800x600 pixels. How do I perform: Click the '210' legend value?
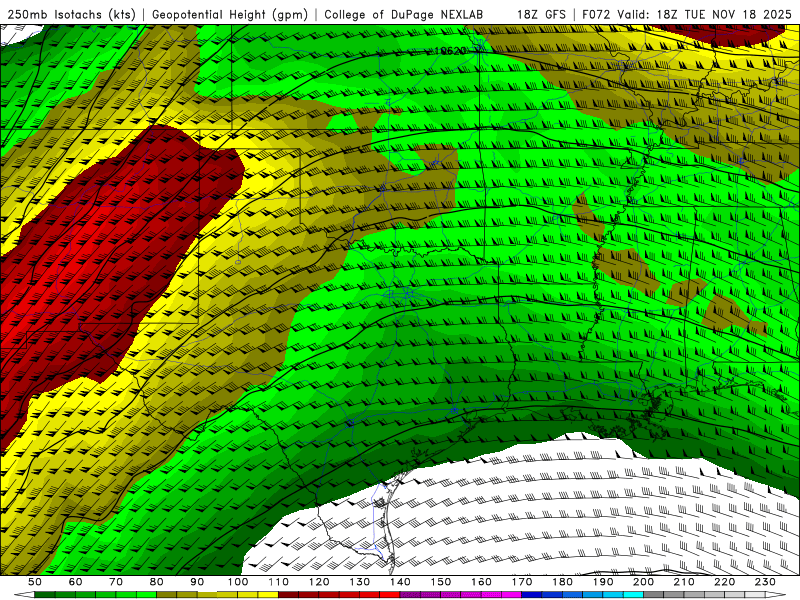click(684, 582)
